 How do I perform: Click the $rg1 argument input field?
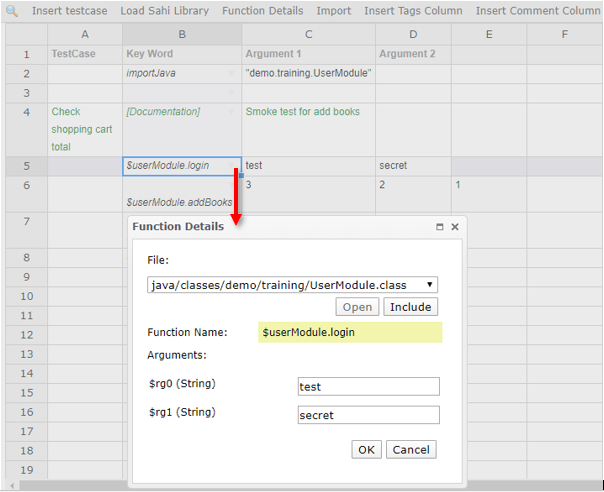click(x=368, y=415)
